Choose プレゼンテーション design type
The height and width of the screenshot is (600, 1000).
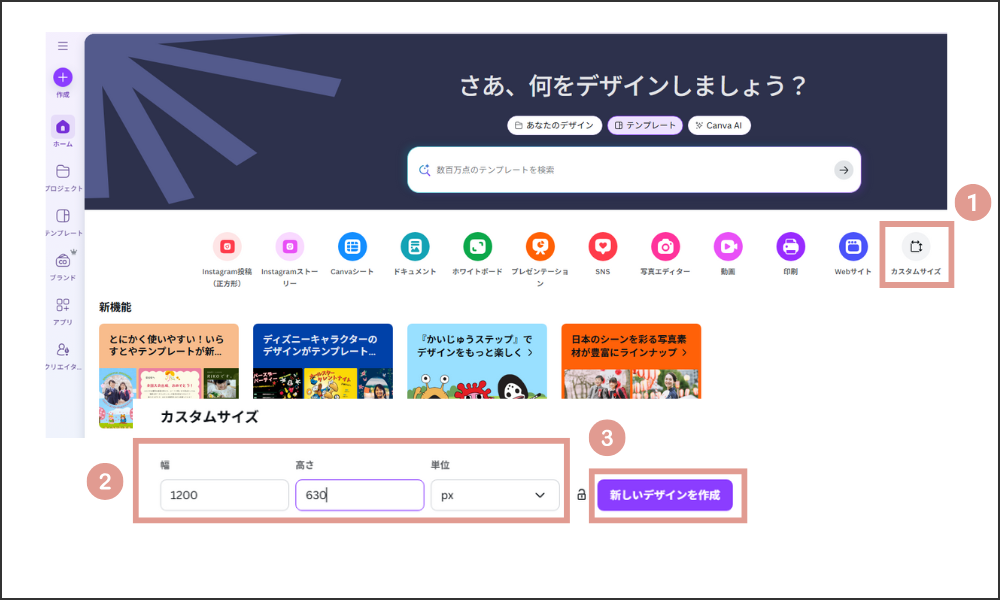point(540,260)
